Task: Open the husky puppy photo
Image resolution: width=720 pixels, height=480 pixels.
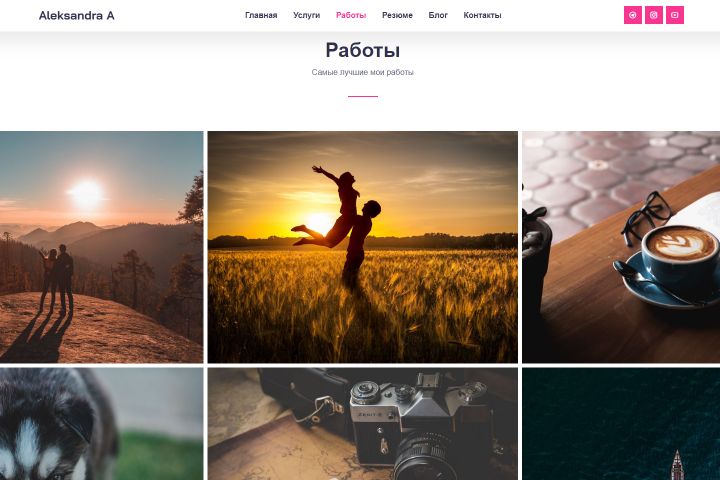Action: pos(101,424)
